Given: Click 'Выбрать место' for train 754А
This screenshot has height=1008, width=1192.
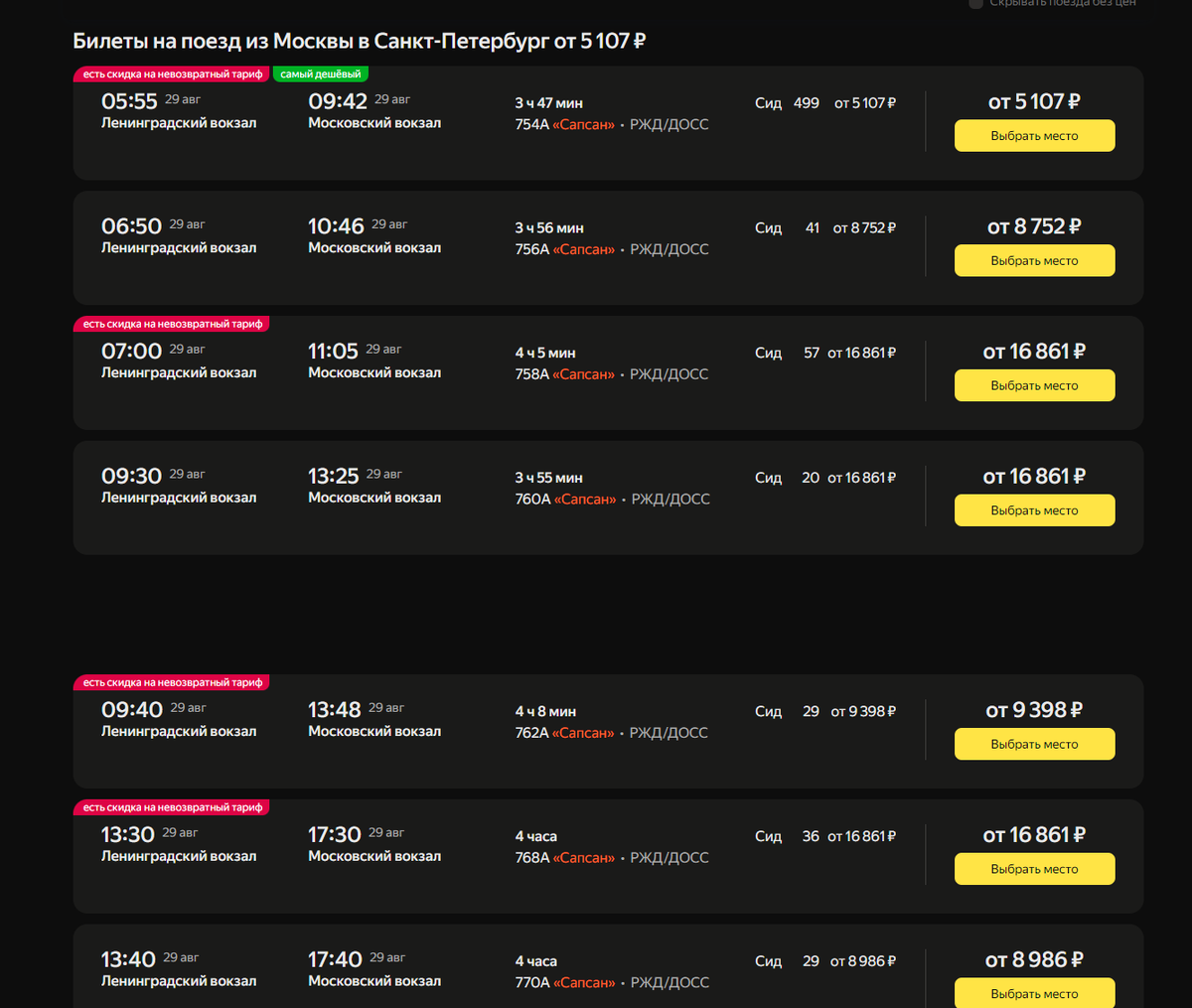Looking at the screenshot, I should click(1034, 136).
